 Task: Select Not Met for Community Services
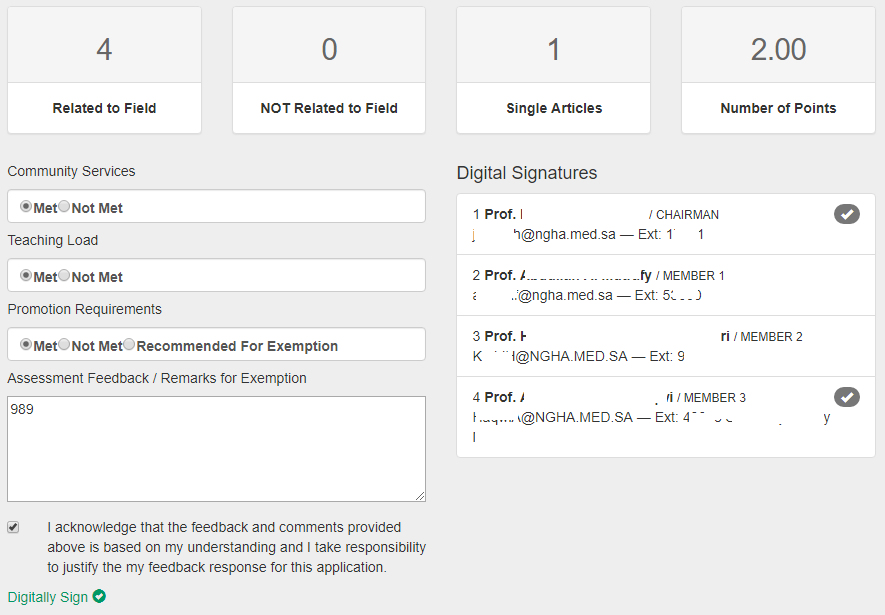(x=64, y=207)
